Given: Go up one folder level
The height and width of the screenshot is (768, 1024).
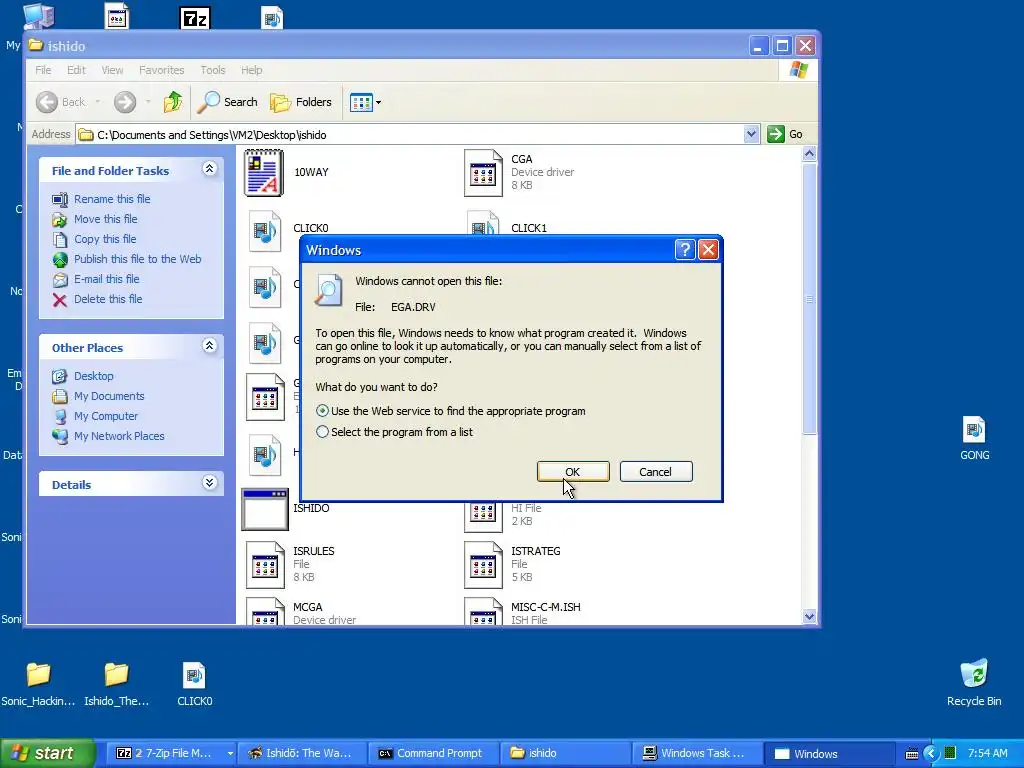Looking at the screenshot, I should (173, 102).
